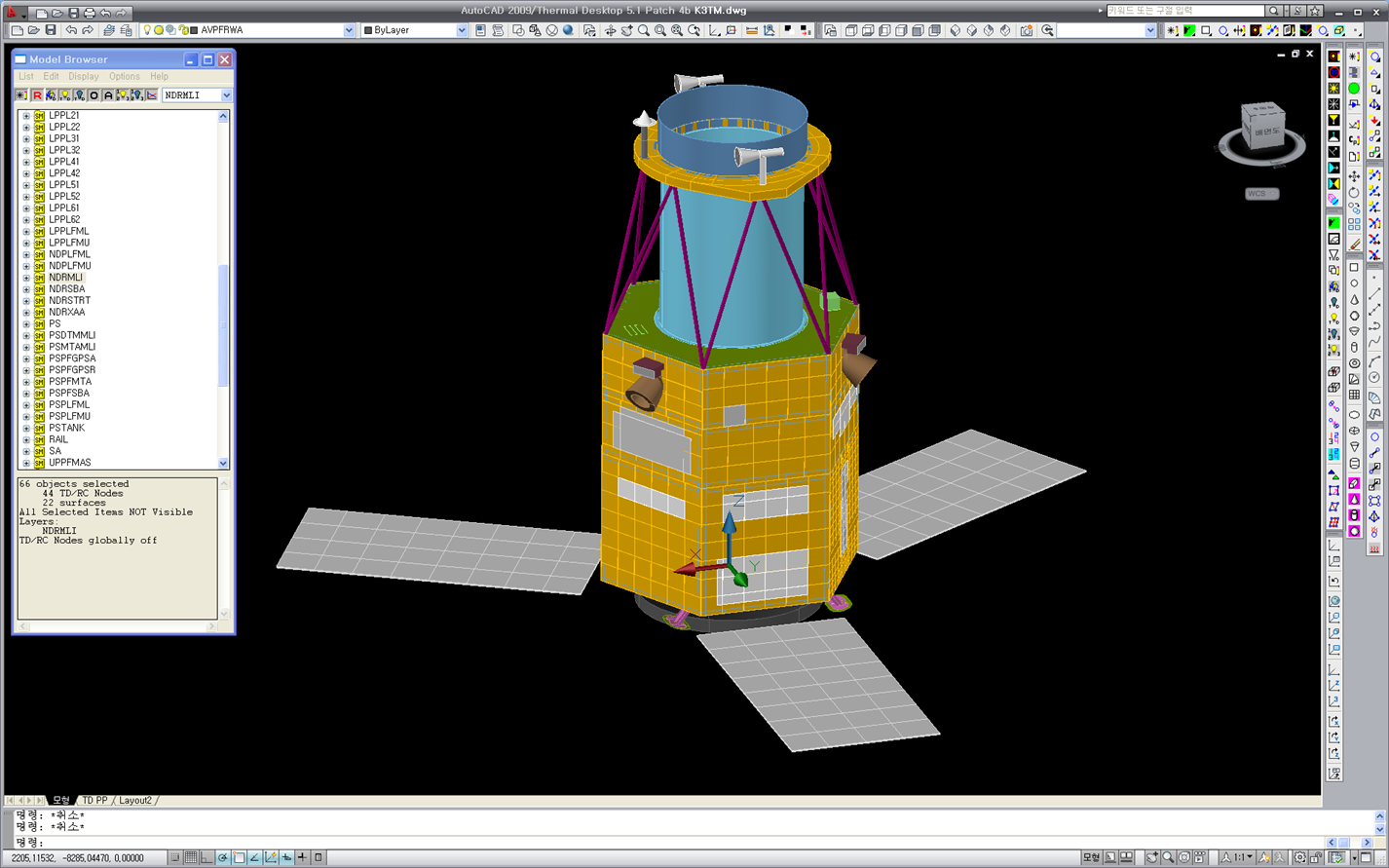Toggle the layer light bulb on/off icon
The image size is (1389, 868).
click(147, 30)
